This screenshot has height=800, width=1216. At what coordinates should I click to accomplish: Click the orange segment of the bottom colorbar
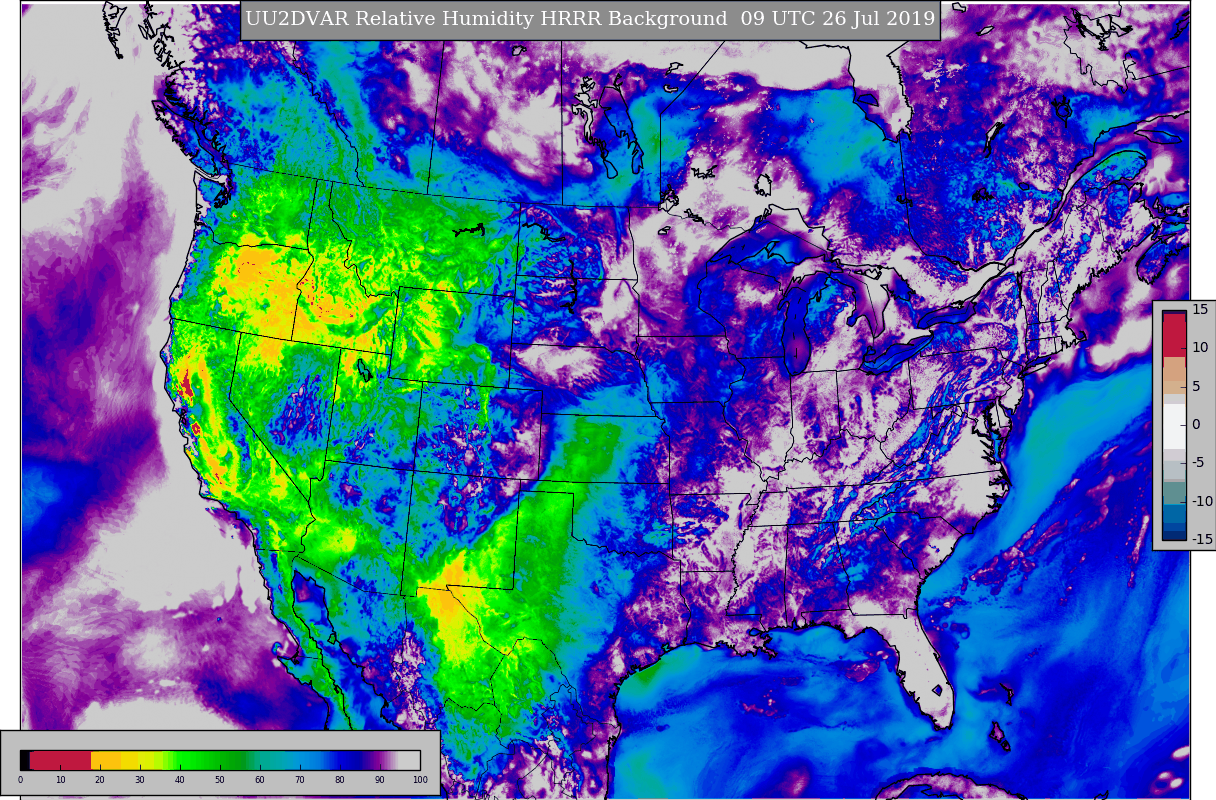click(x=105, y=760)
